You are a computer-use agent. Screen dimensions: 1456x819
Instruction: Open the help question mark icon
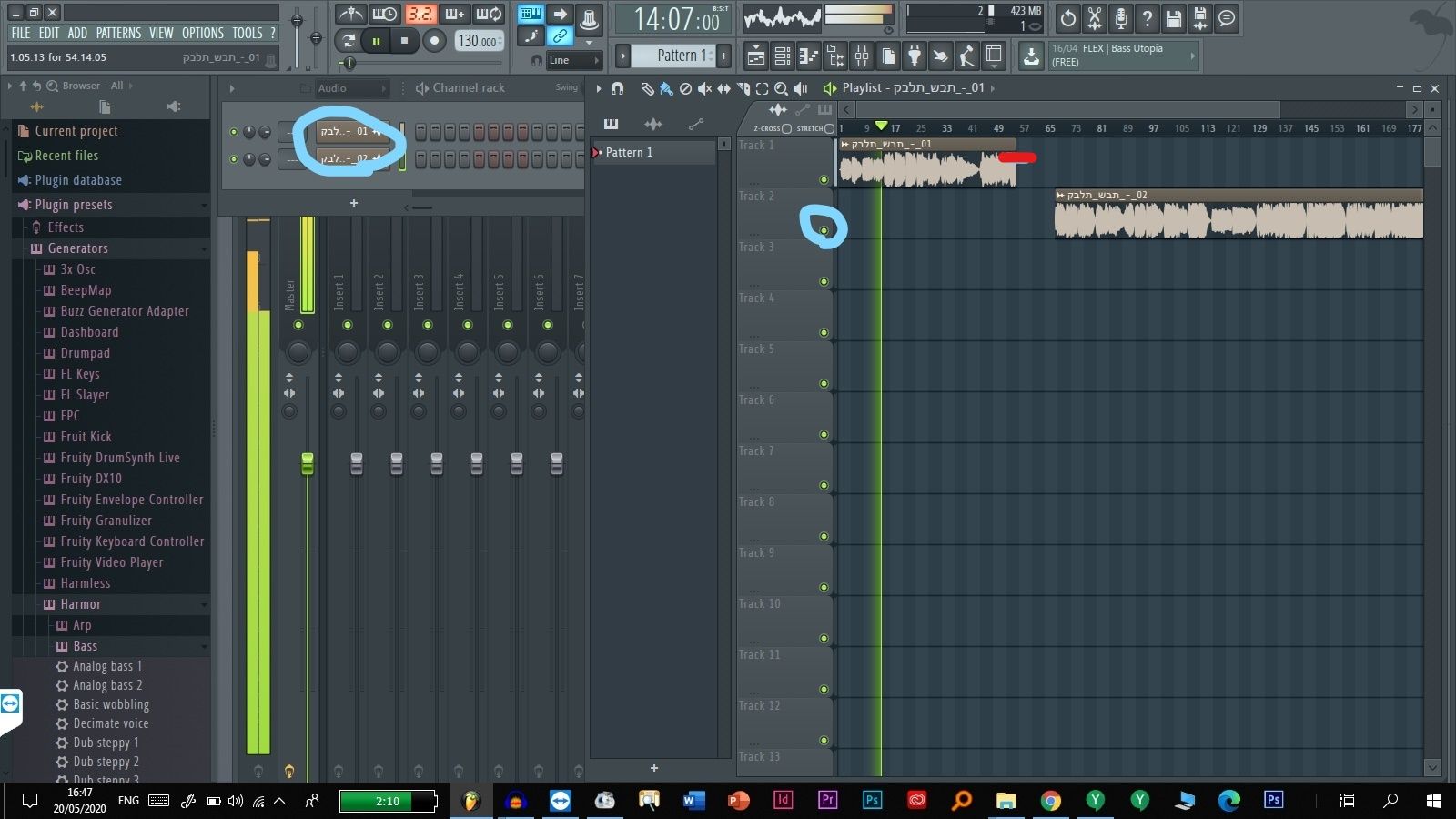[x=1148, y=17]
